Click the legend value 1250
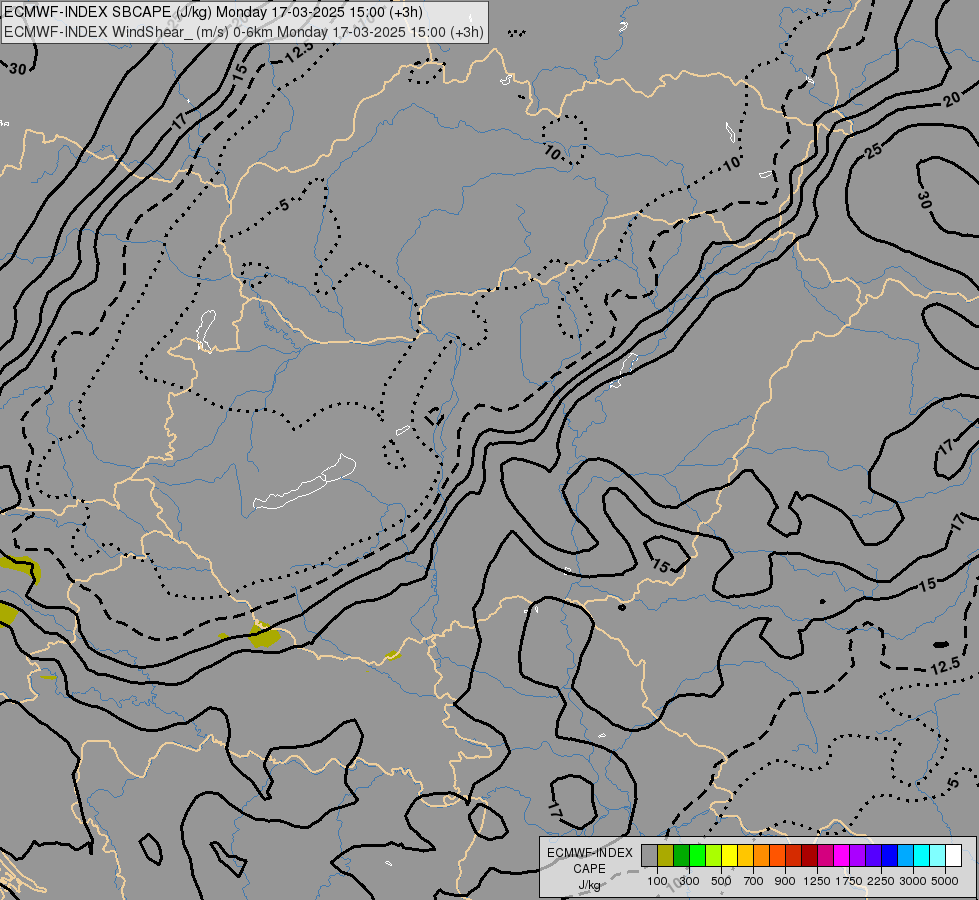The height and width of the screenshot is (900, 979). click(x=817, y=881)
